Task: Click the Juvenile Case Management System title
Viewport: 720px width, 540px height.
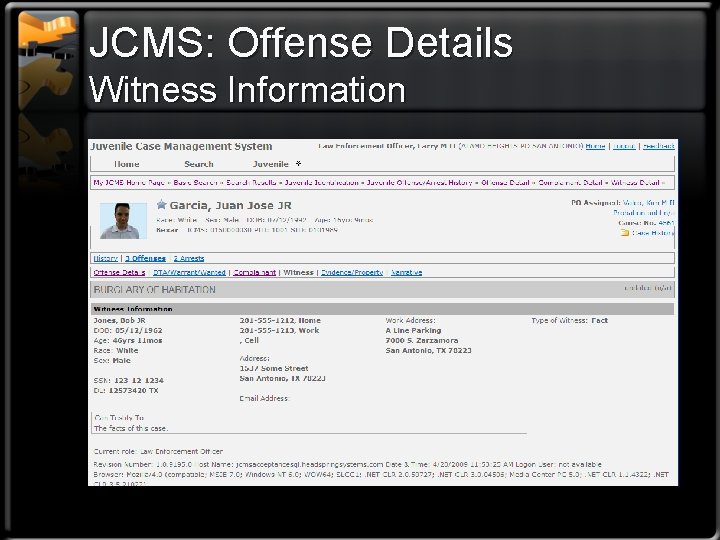Action: [181, 146]
